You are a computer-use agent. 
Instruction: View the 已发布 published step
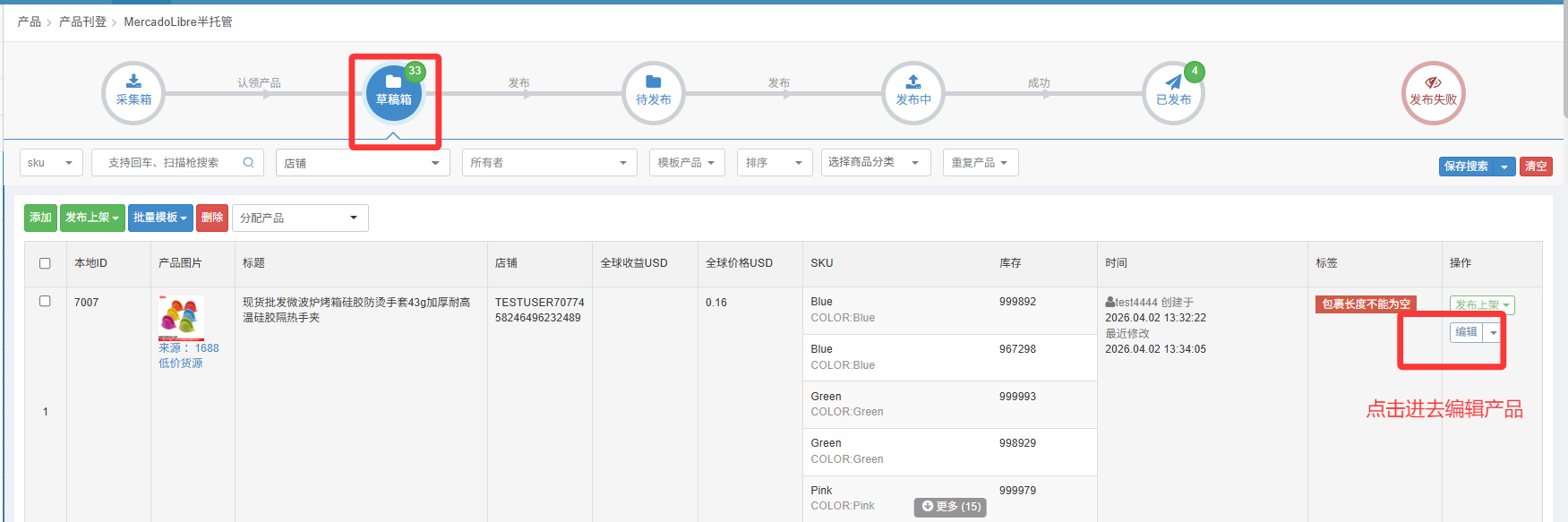1173,92
